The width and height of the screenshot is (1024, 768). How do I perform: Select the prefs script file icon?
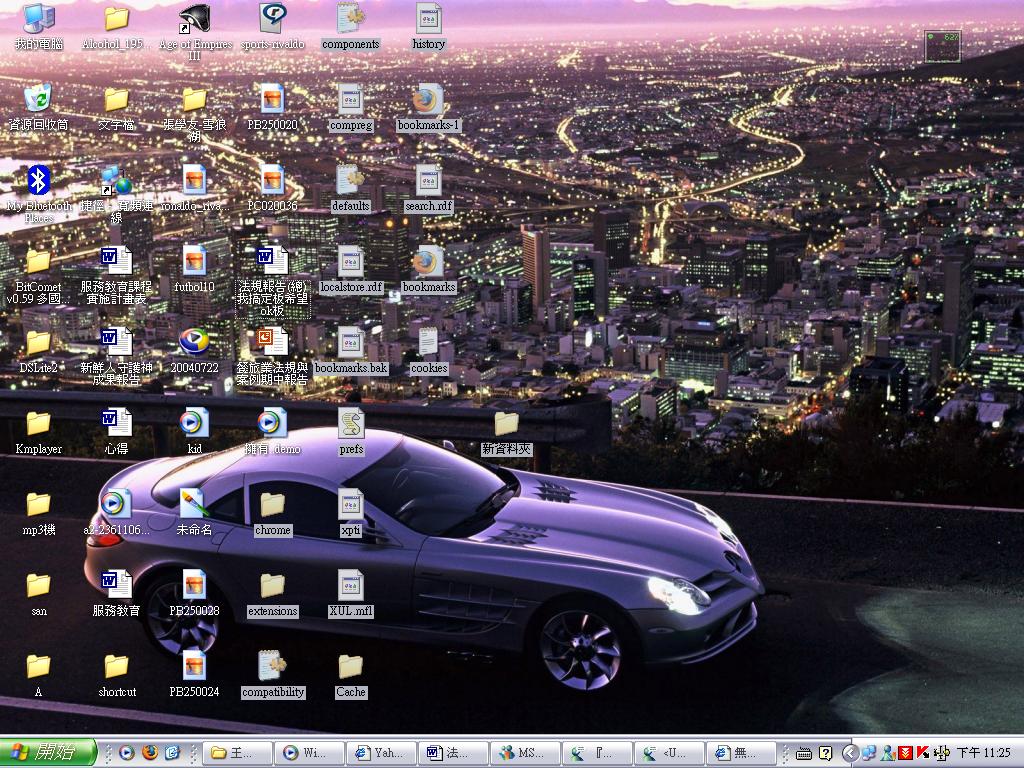[x=351, y=425]
